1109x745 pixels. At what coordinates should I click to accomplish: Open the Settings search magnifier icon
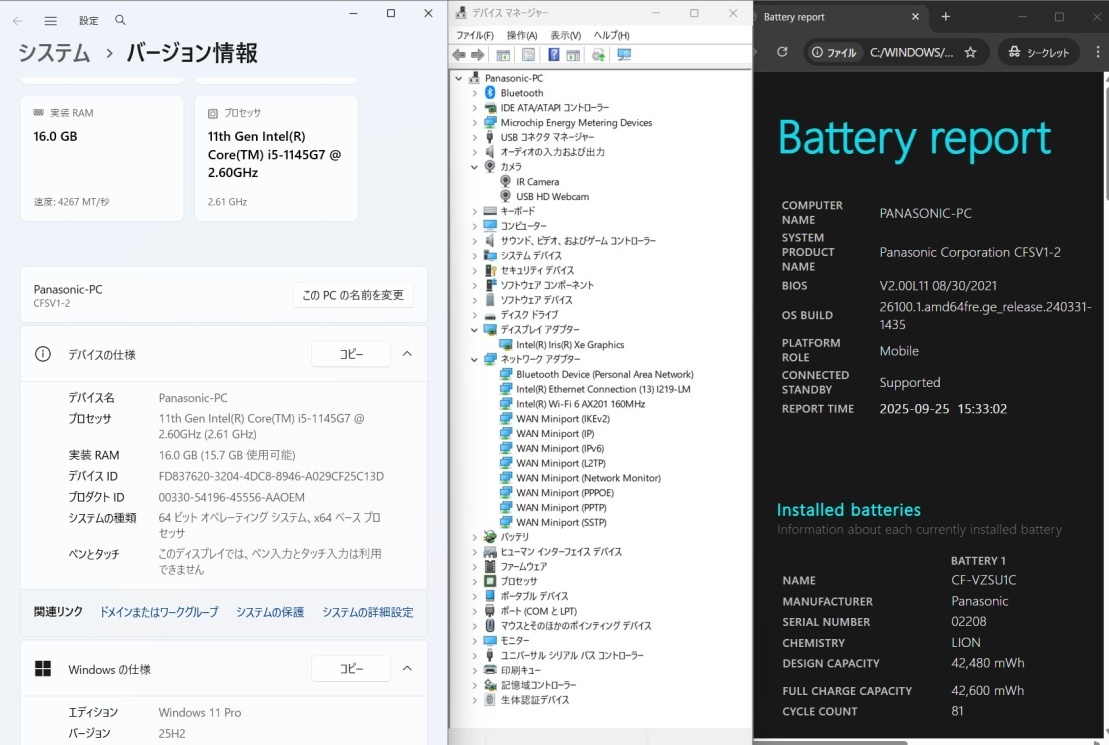coord(121,20)
